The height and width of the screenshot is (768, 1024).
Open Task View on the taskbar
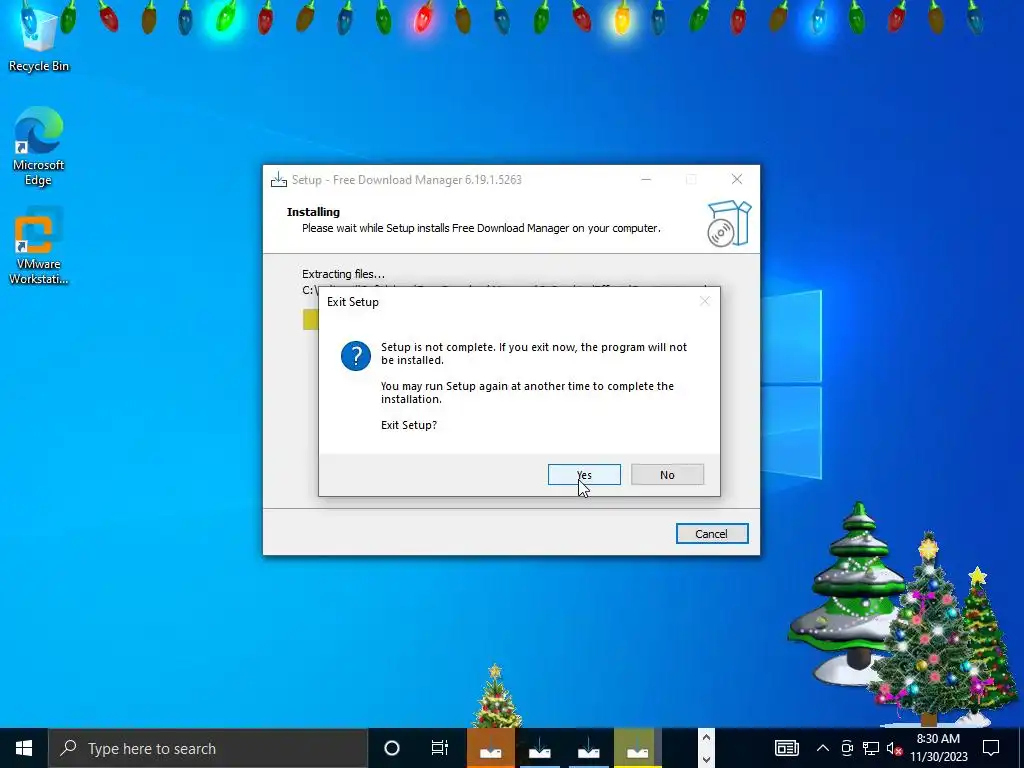point(440,748)
